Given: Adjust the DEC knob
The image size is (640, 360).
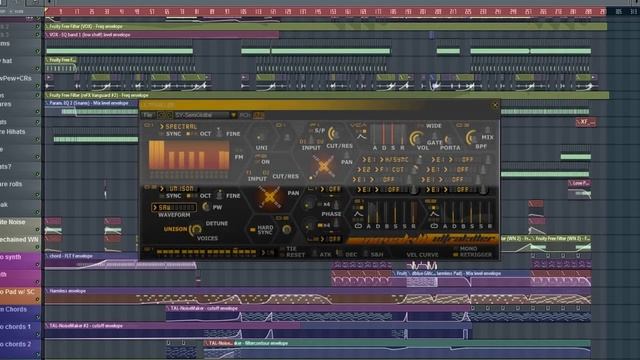Looking at the screenshot, I should click(339, 253).
